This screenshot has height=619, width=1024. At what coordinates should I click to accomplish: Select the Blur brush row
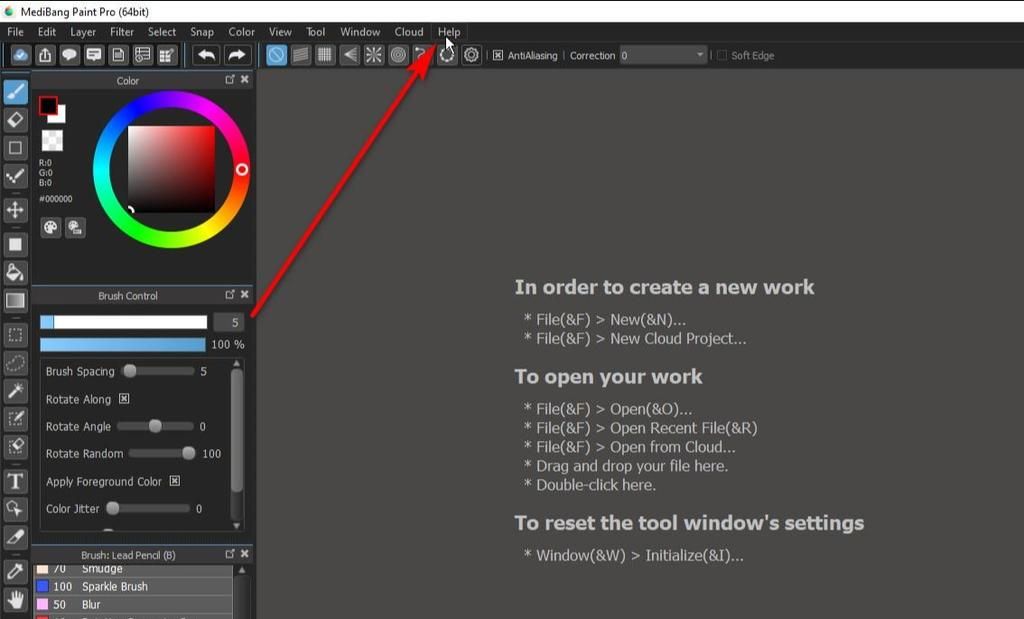(133, 605)
